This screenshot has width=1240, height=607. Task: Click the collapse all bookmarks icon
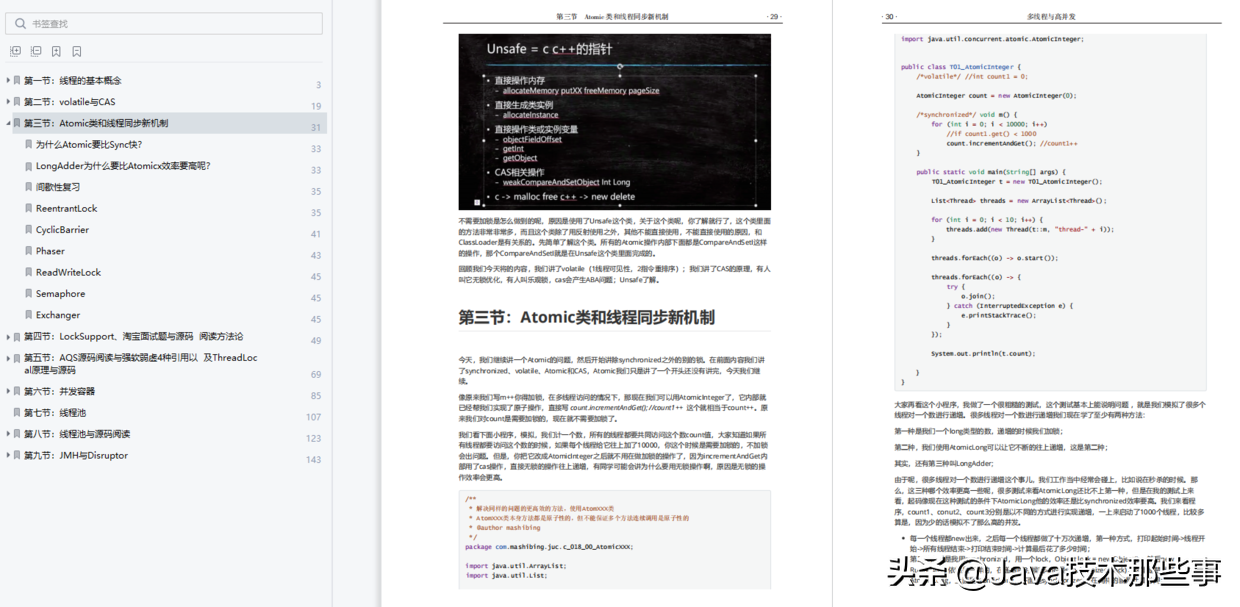36,51
